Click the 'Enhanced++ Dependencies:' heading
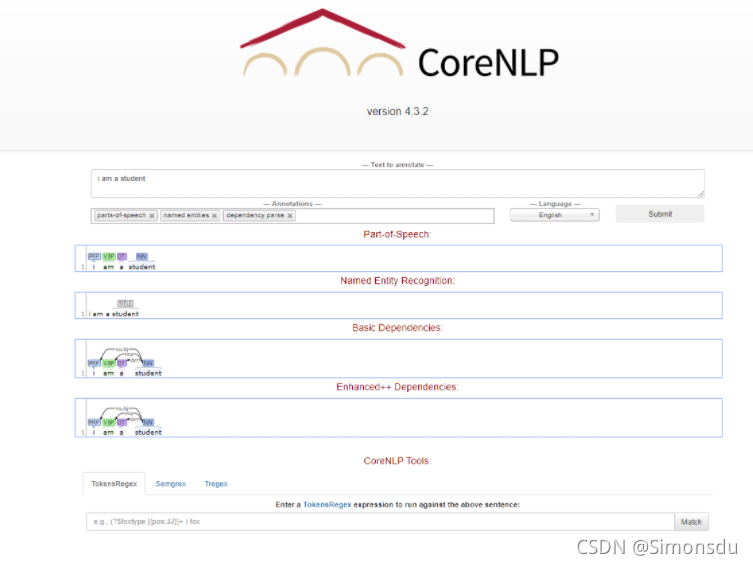 click(397, 387)
